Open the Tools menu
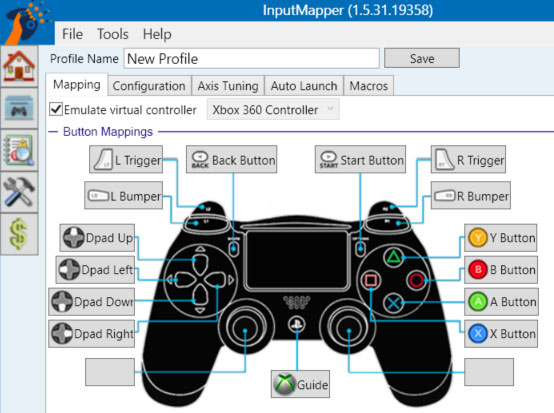The width and height of the screenshot is (554, 413). 113,34
